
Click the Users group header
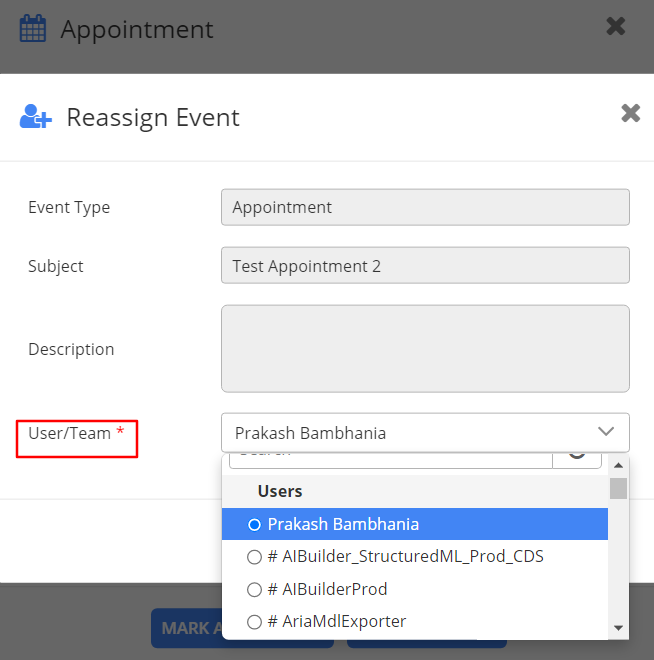click(x=280, y=491)
